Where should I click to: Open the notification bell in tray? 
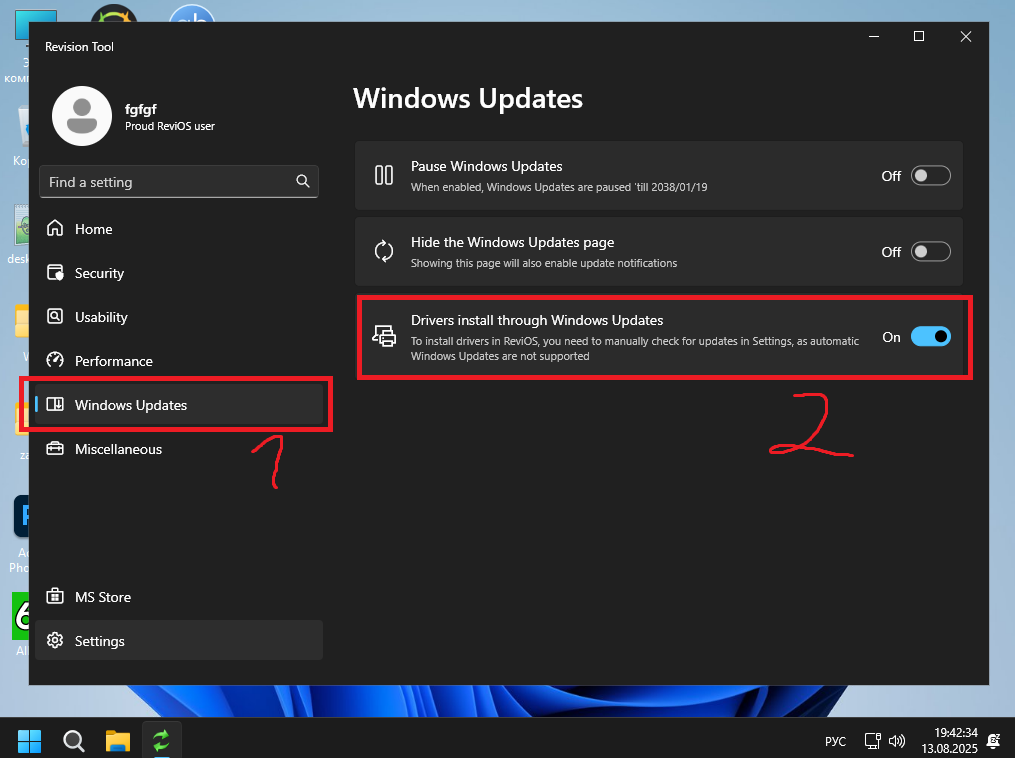point(993,741)
